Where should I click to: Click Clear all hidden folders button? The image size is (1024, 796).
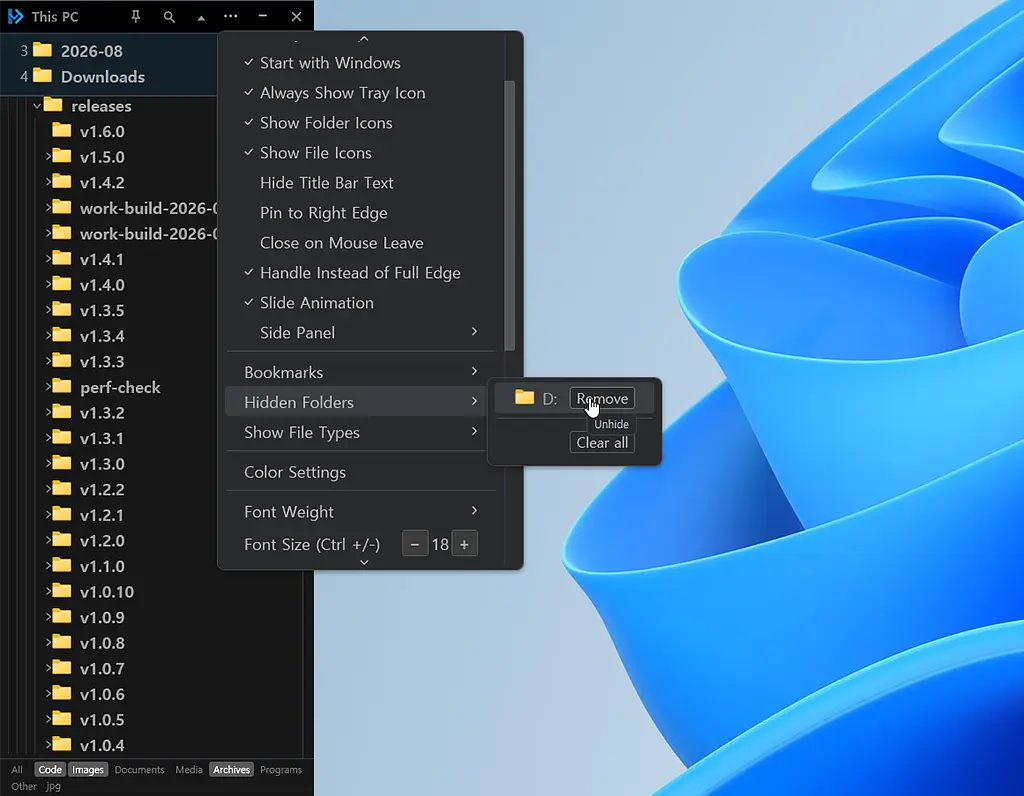click(x=601, y=443)
